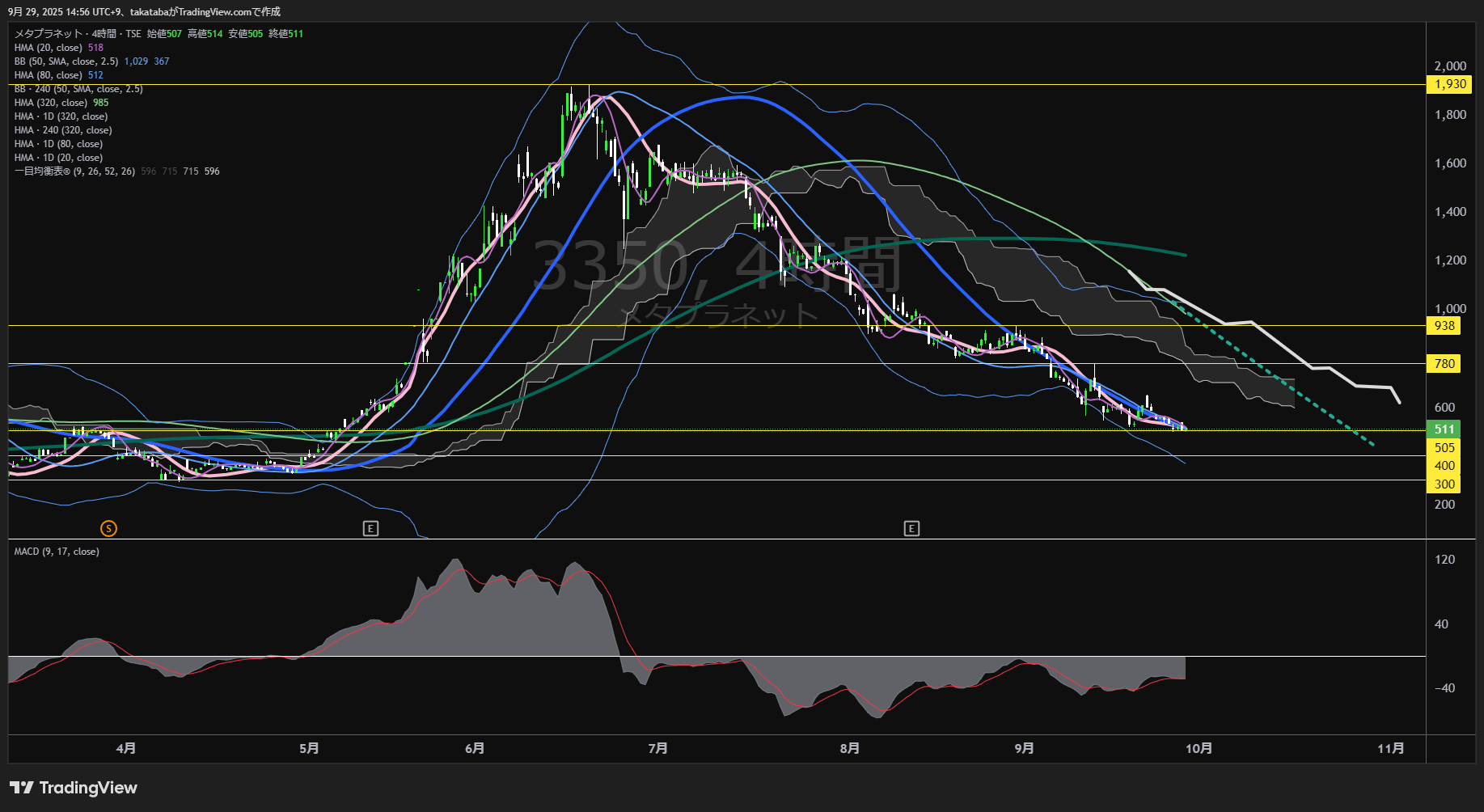Select the 938 yellow price label
The height and width of the screenshot is (812, 1484).
pos(1444,326)
